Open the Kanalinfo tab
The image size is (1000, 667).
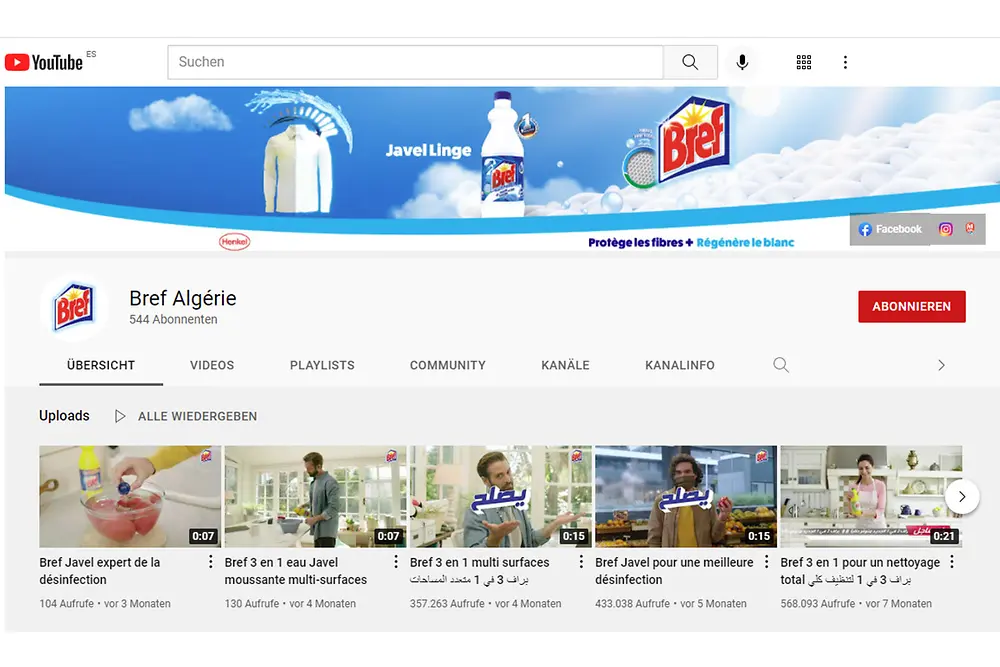[x=680, y=365]
